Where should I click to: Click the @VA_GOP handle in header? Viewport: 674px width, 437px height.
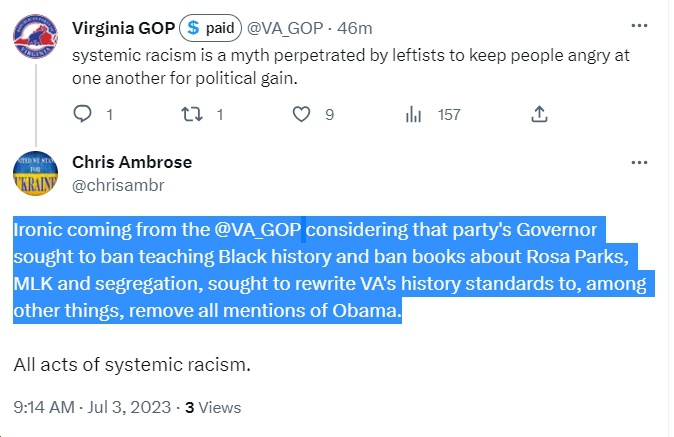pos(285,28)
